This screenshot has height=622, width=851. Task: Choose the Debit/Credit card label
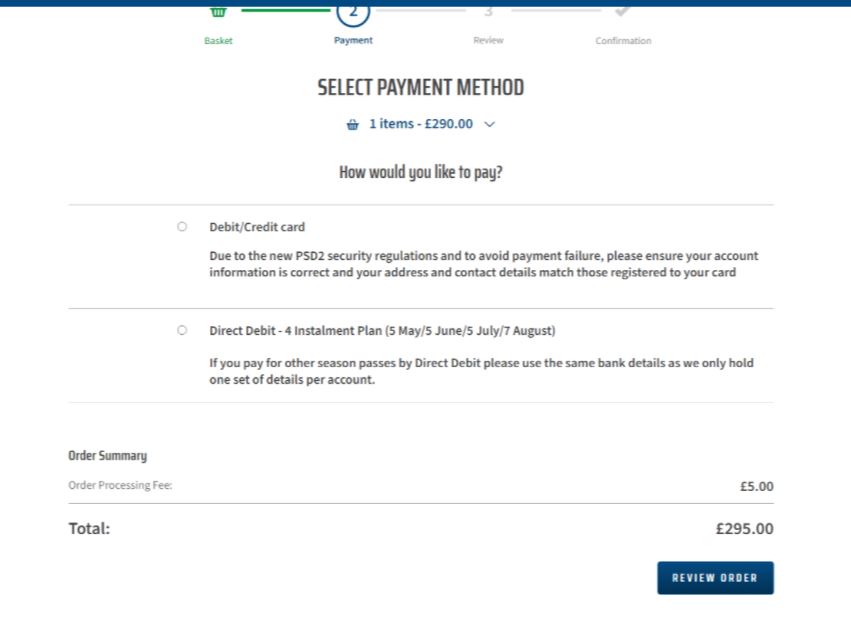click(x=257, y=227)
